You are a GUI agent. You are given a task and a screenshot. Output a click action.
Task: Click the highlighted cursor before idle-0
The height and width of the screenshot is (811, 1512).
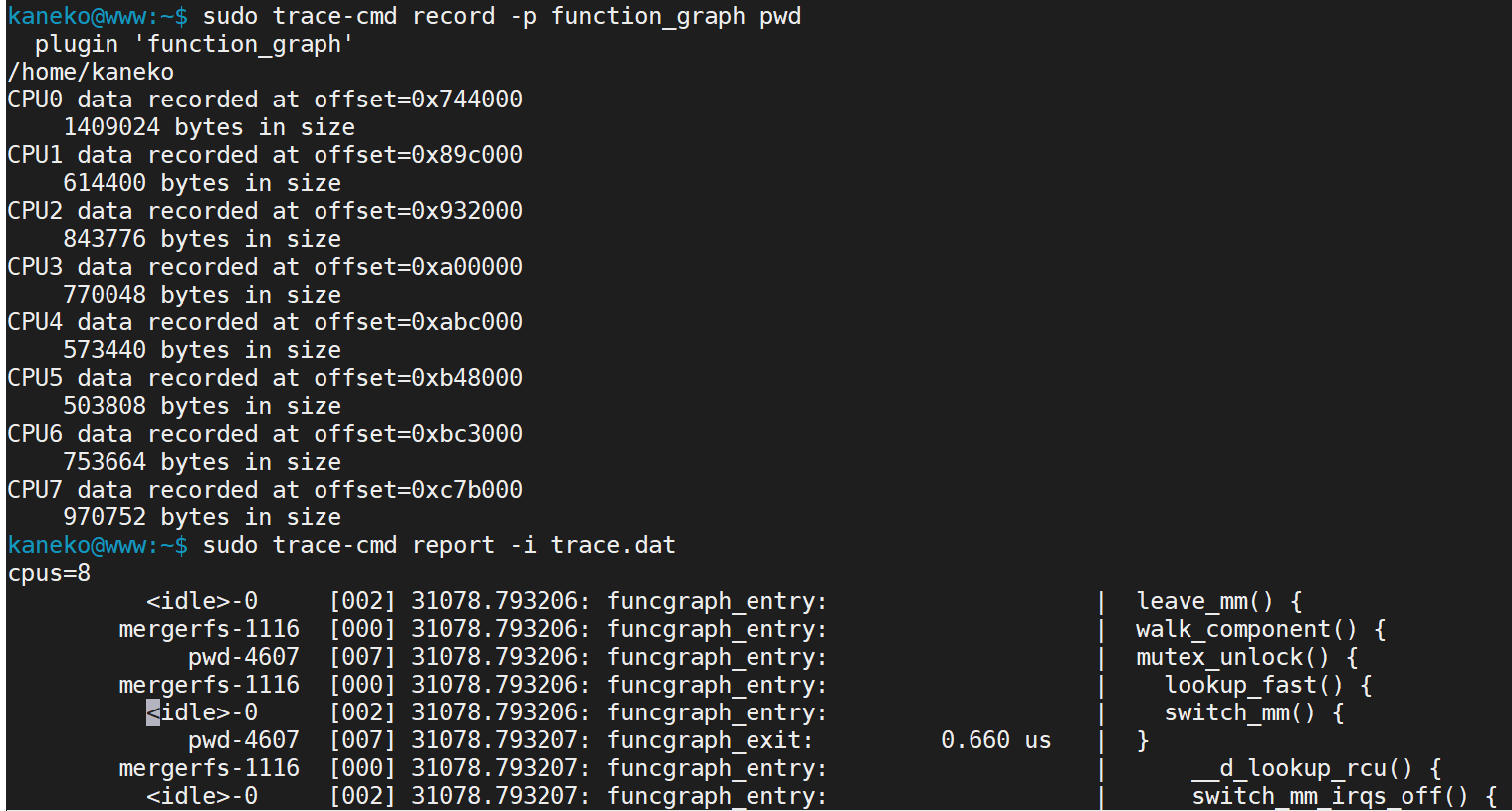coord(152,712)
